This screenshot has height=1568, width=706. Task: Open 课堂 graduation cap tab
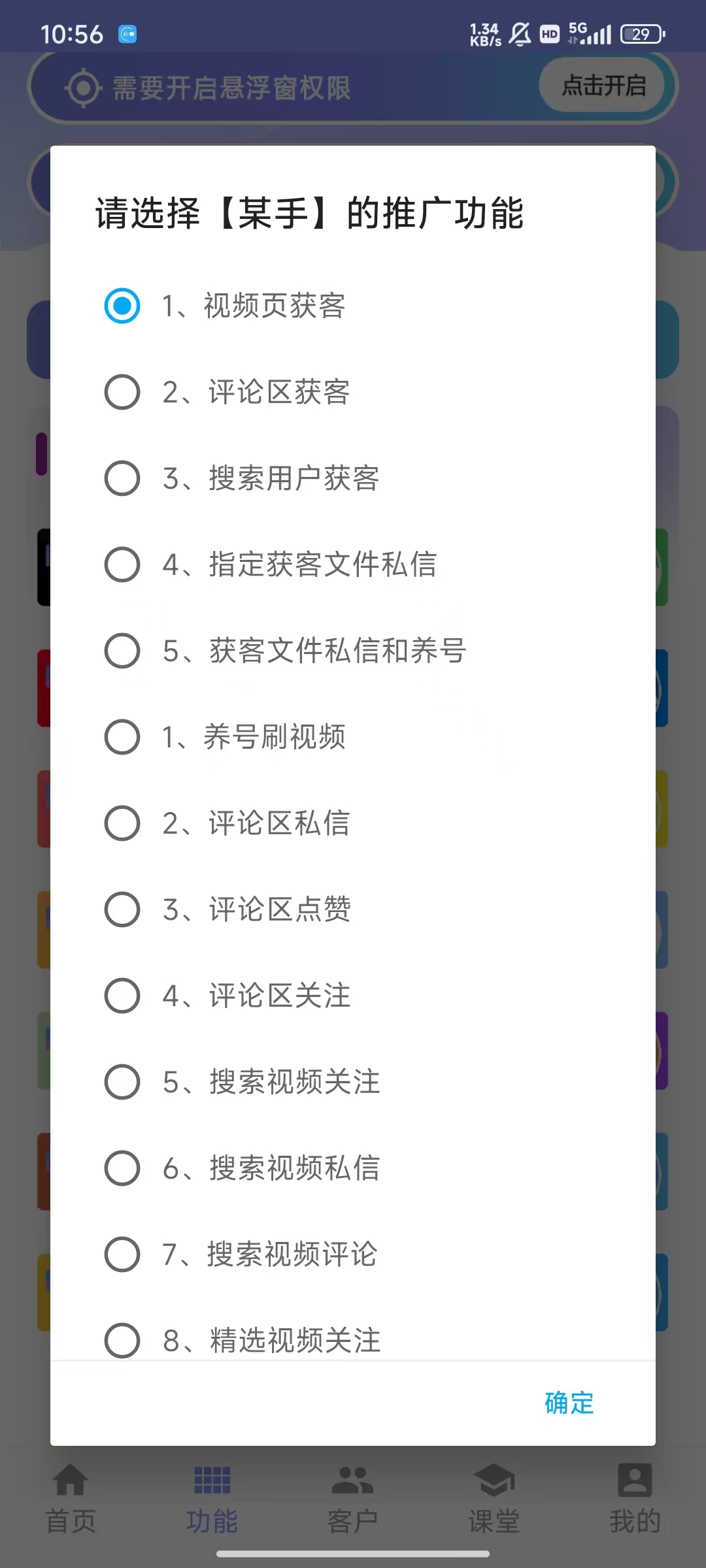tap(494, 1480)
